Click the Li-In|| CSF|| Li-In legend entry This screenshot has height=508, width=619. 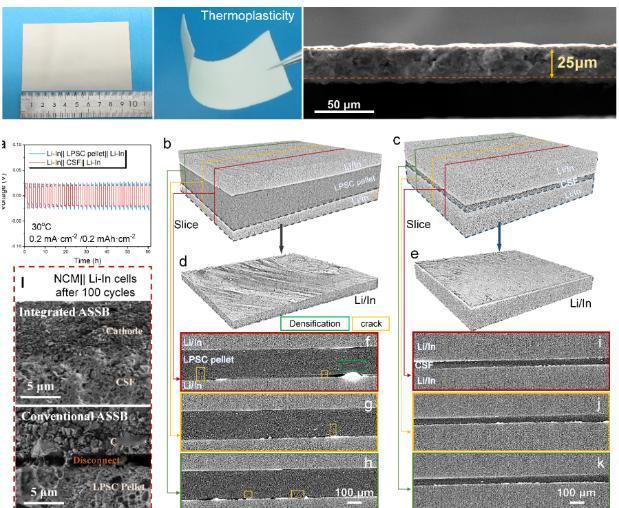(74, 162)
